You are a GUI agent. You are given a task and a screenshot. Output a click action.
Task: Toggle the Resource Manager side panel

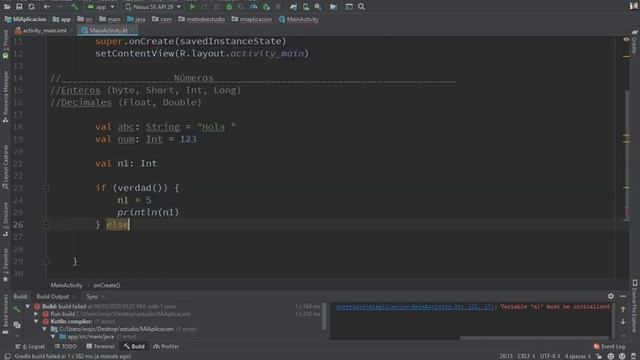point(5,96)
